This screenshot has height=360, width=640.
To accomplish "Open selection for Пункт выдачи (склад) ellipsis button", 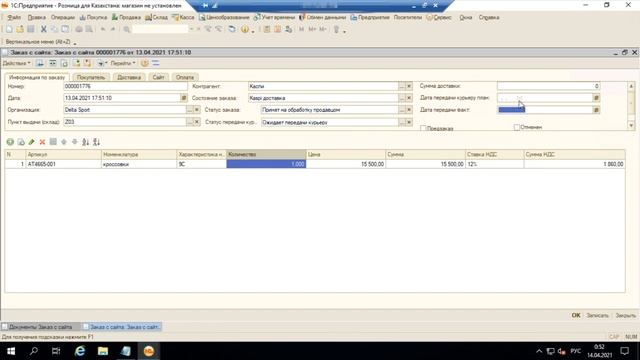I will click(x=190, y=122).
